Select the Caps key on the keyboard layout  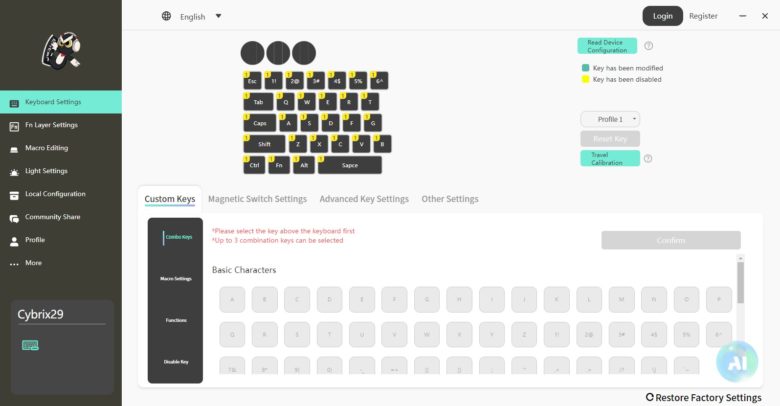258,123
